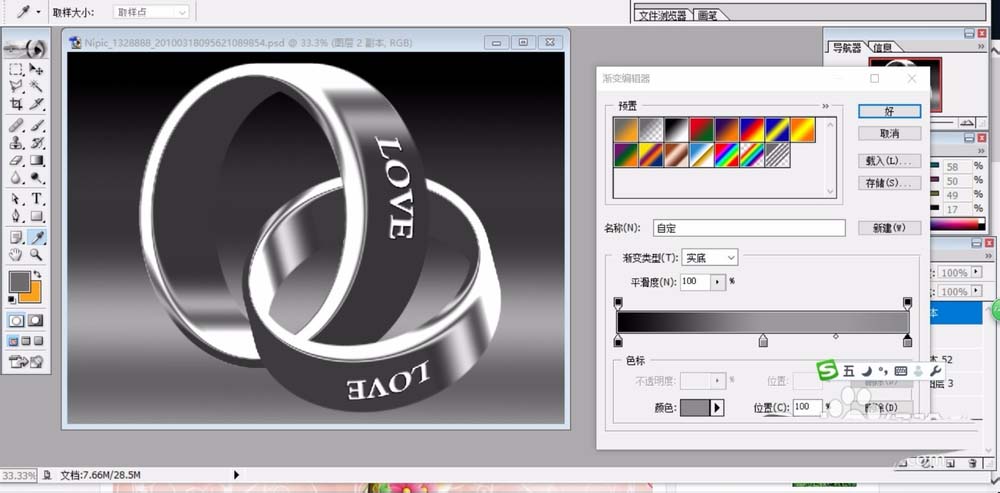Select the Notes tool
This screenshot has height=493, width=1000.
click(x=17, y=237)
